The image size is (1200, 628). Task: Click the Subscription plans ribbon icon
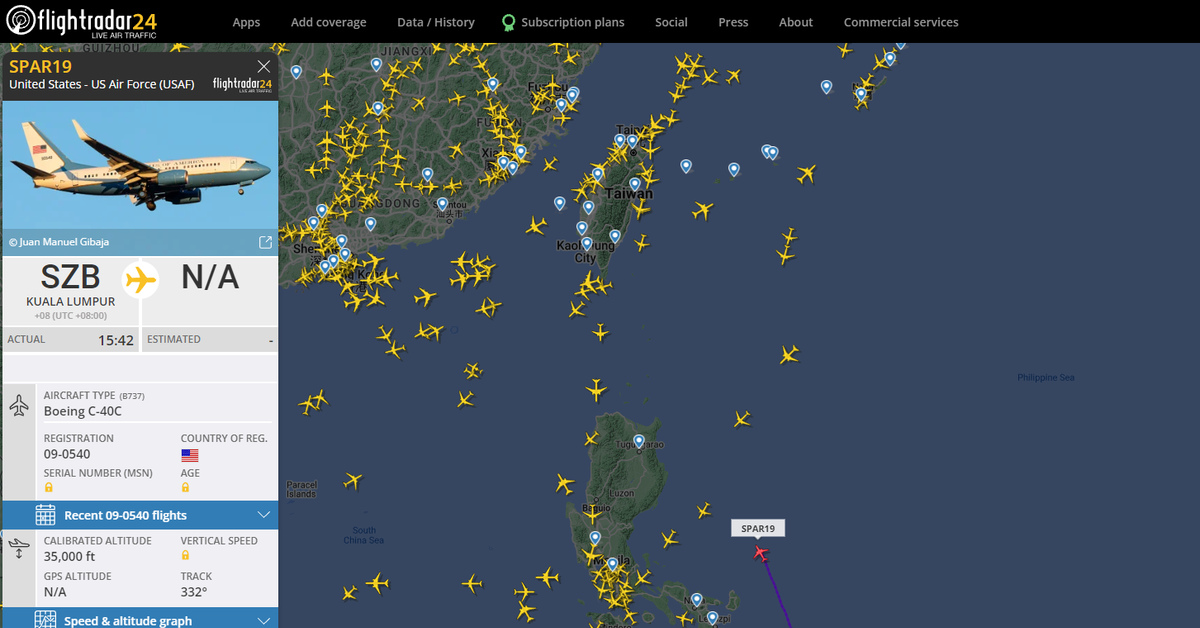pyautogui.click(x=508, y=22)
